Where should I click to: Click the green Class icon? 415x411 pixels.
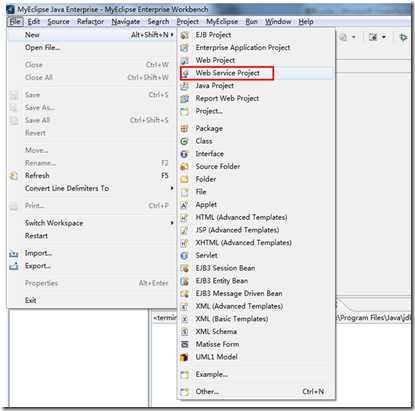click(x=184, y=141)
